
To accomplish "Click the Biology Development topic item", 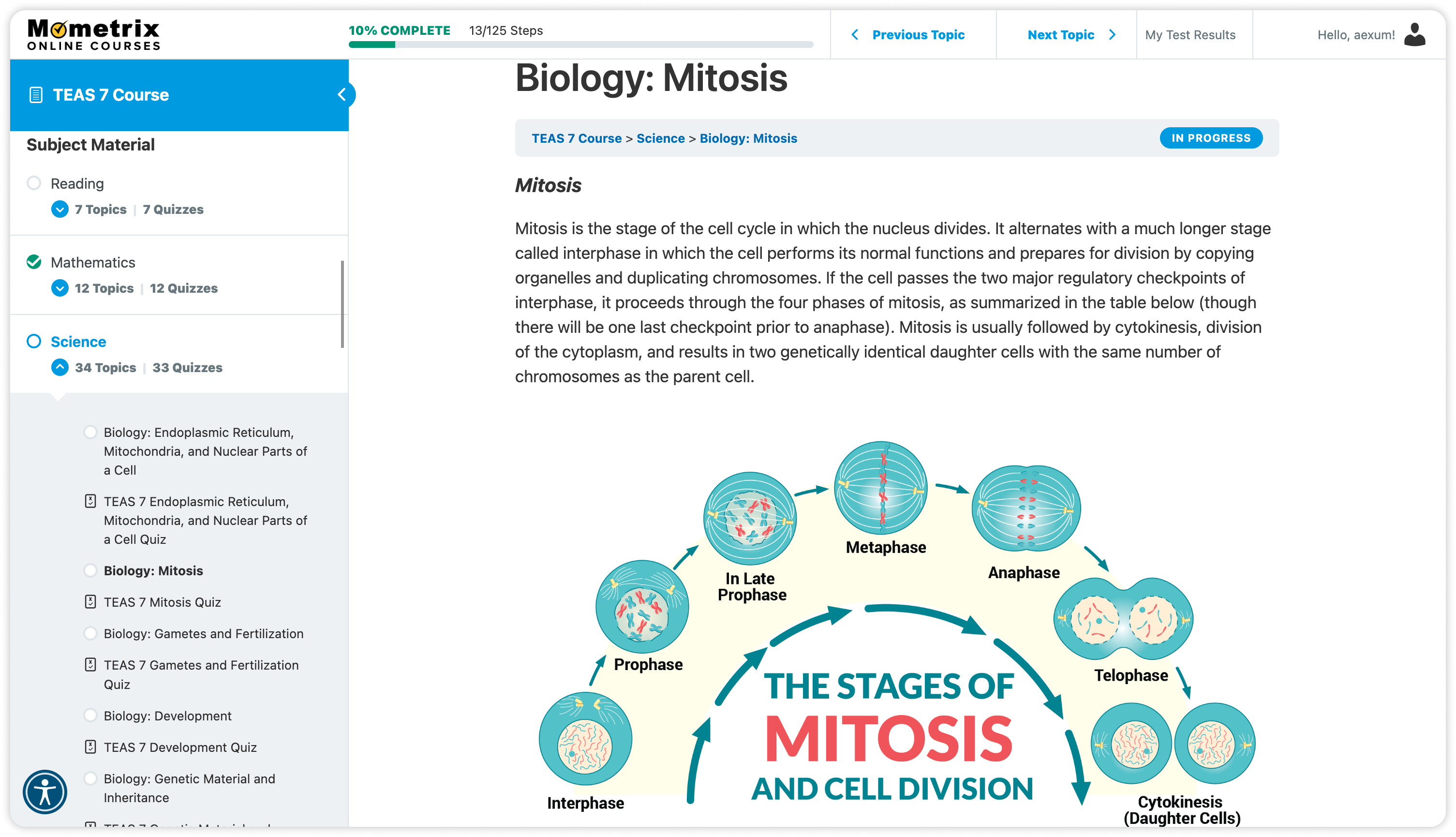I will 167,715.
